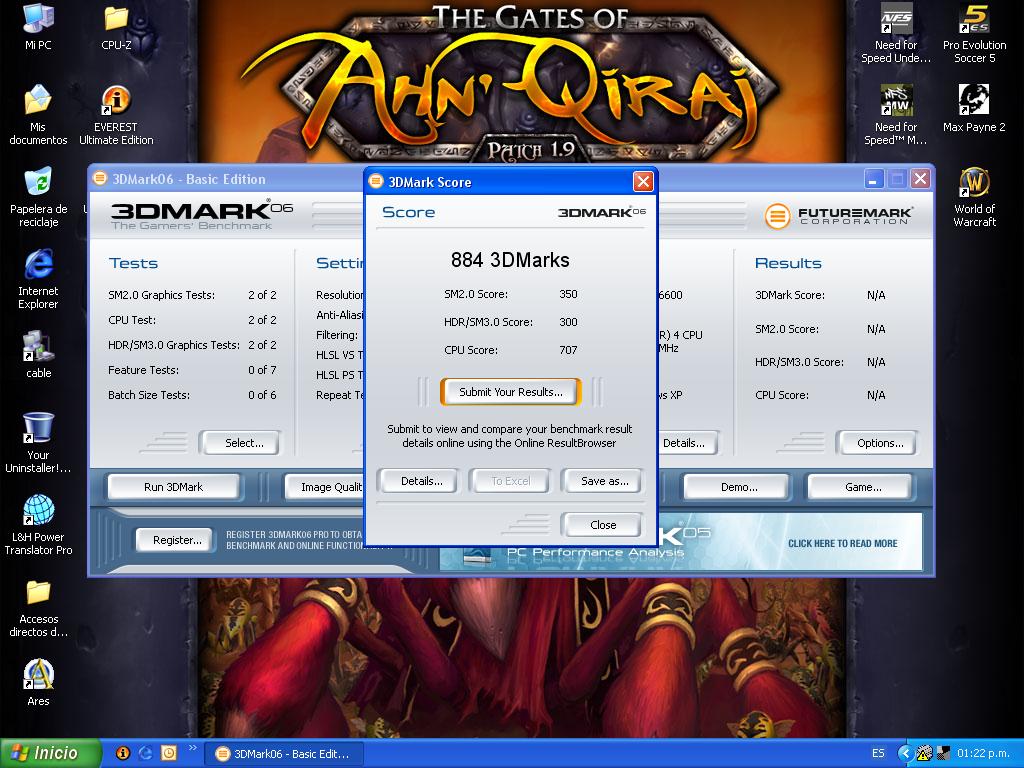Image resolution: width=1024 pixels, height=768 pixels.
Task: Click Demo button in 3DMark06
Action: tap(739, 487)
